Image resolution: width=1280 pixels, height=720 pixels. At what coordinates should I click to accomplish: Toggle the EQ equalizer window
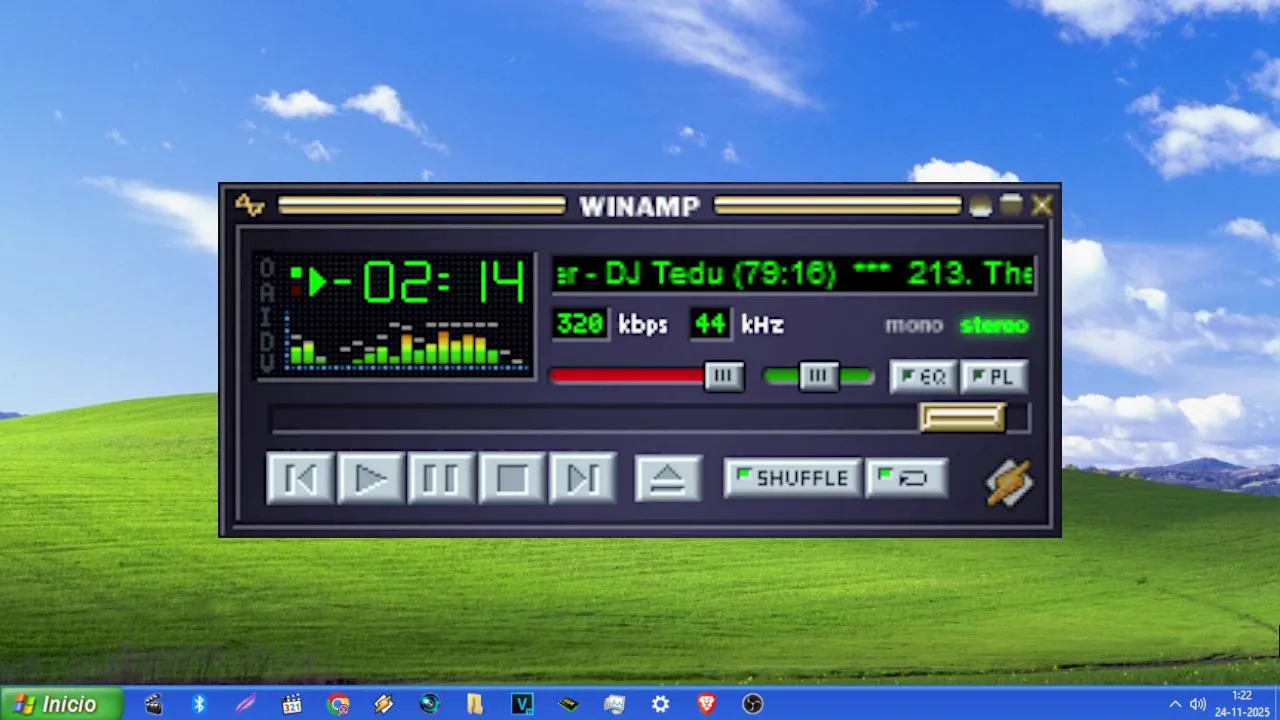point(923,377)
